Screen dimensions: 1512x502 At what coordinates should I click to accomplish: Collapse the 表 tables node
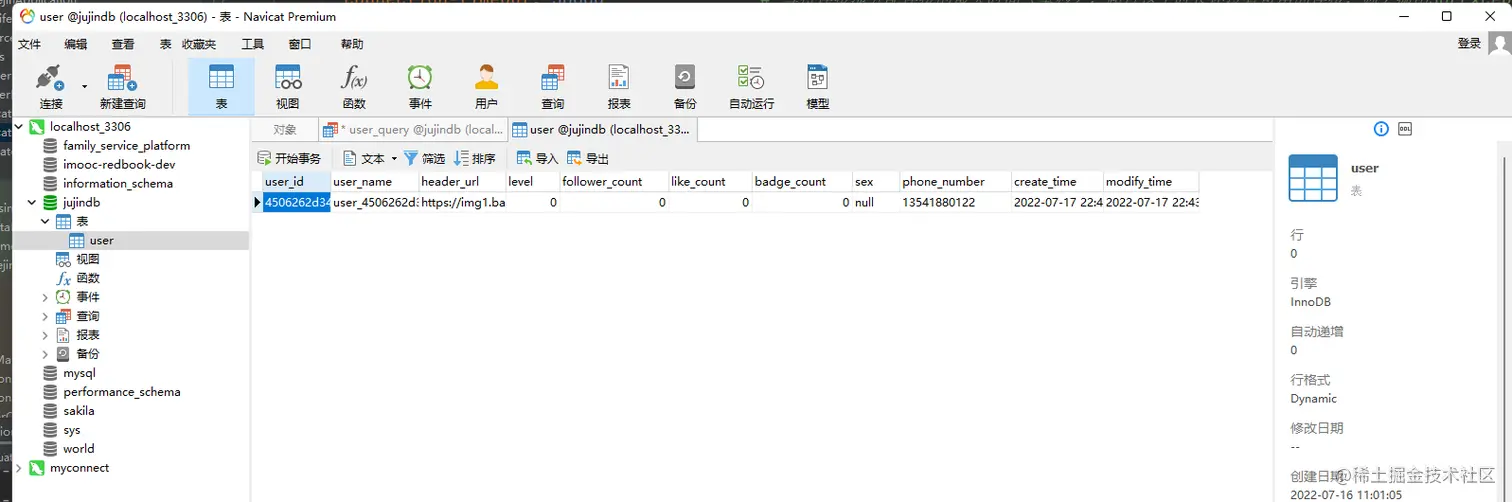(x=45, y=222)
